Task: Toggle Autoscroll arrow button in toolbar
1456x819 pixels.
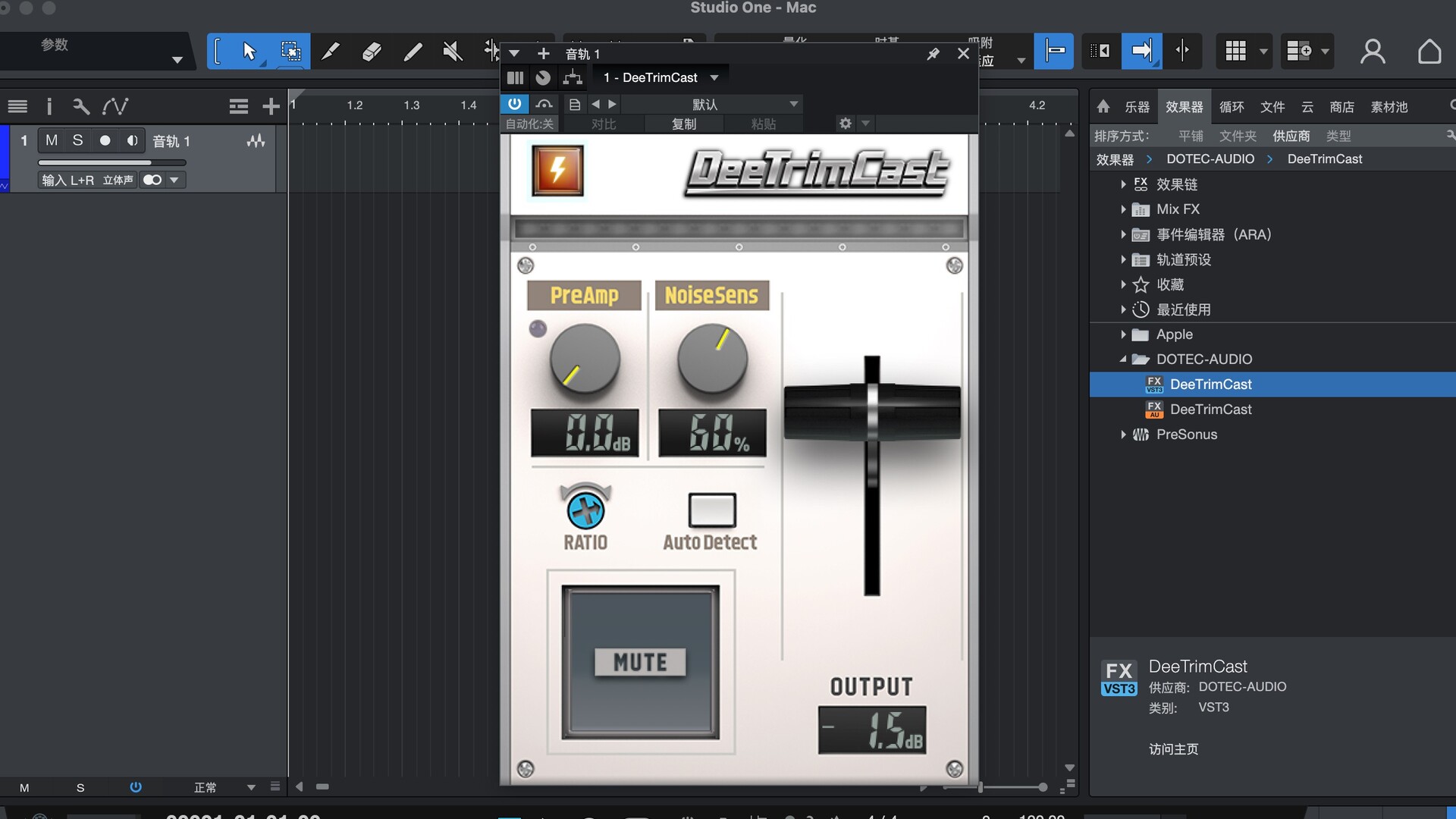Action: click(x=1141, y=51)
